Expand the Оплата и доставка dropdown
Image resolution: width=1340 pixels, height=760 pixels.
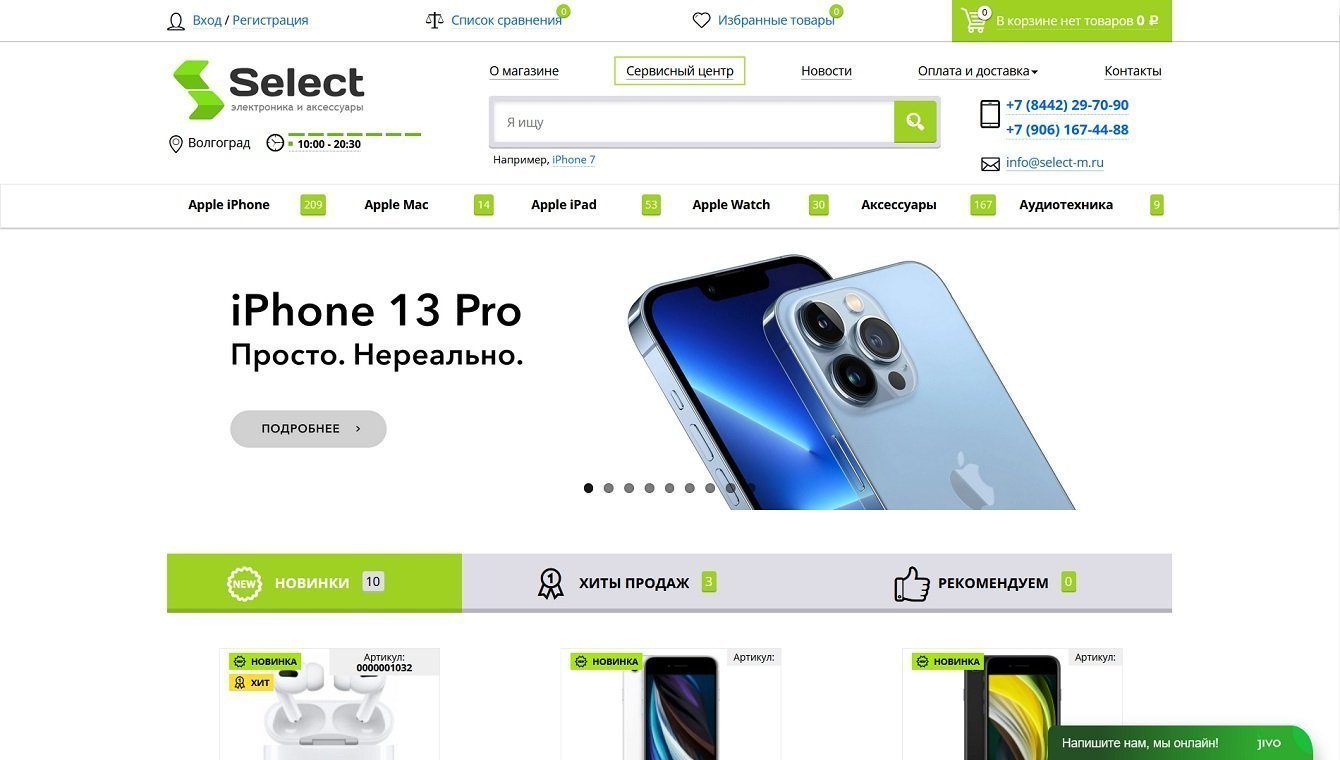click(x=977, y=71)
